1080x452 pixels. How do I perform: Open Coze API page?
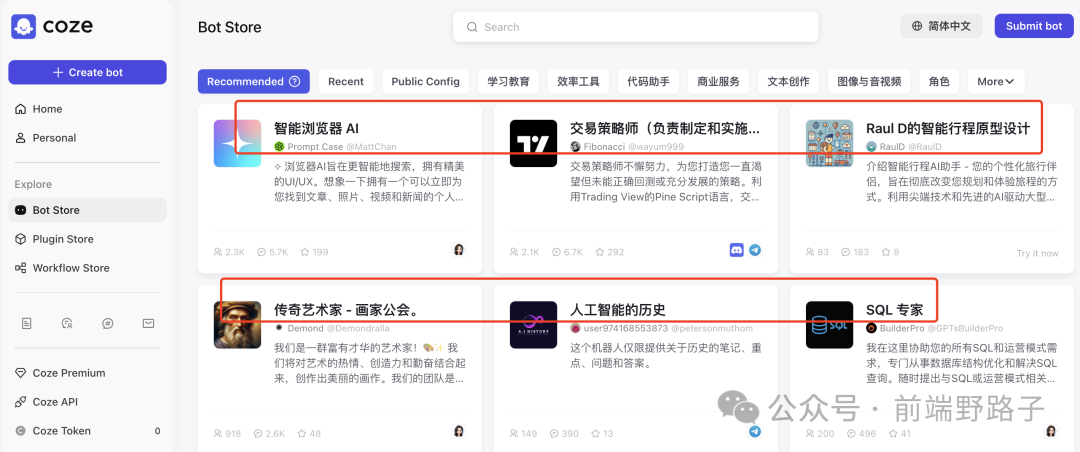pos(87,402)
